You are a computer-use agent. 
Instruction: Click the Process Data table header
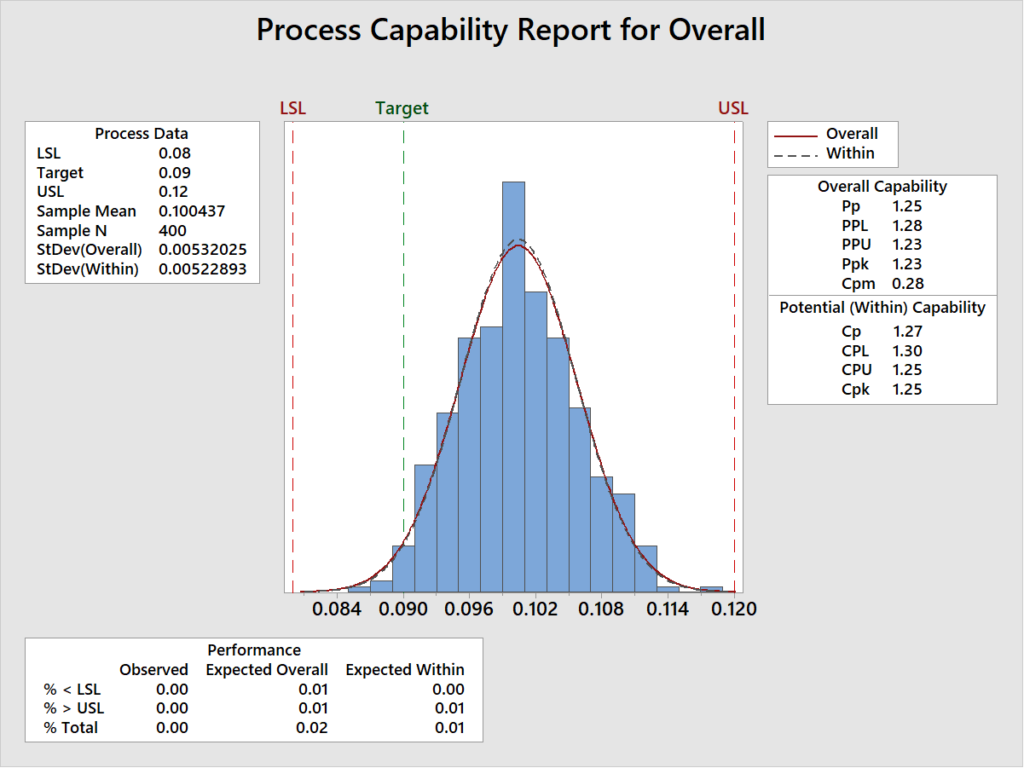tap(141, 134)
